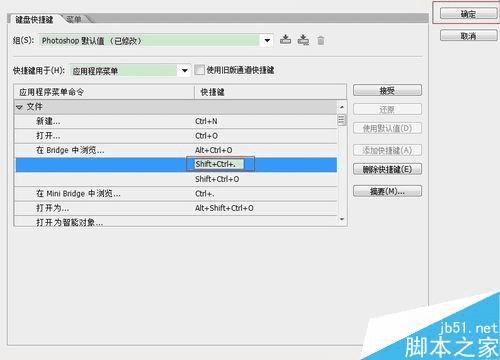This screenshot has width=500, height=360.
Task: Click the Alt+Shift+Ctrl+O shortcut cell
Action: point(224,208)
